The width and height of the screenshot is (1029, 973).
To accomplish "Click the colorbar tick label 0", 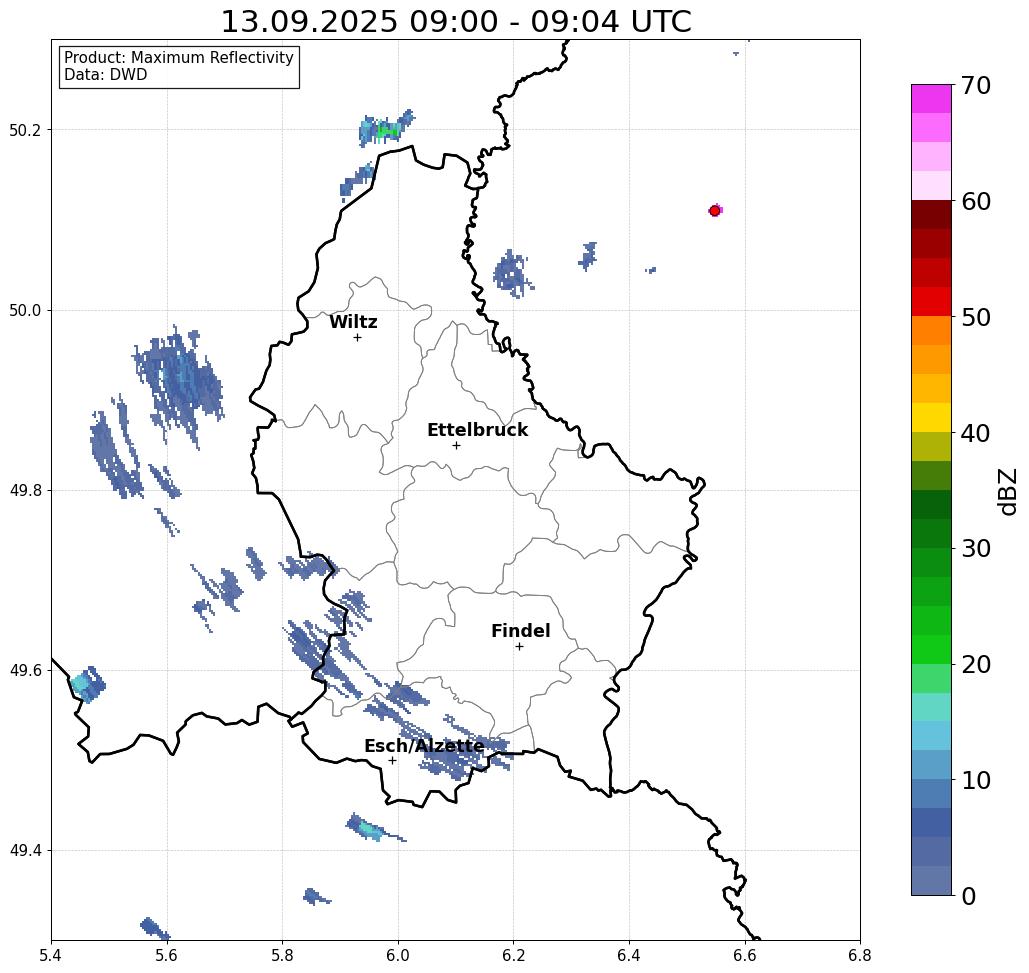I will point(968,896).
